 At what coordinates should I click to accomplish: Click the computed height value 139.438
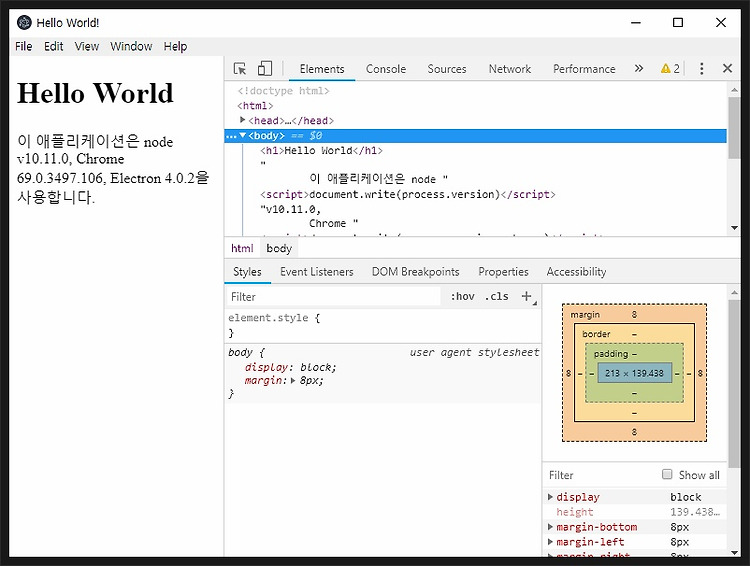click(695, 512)
